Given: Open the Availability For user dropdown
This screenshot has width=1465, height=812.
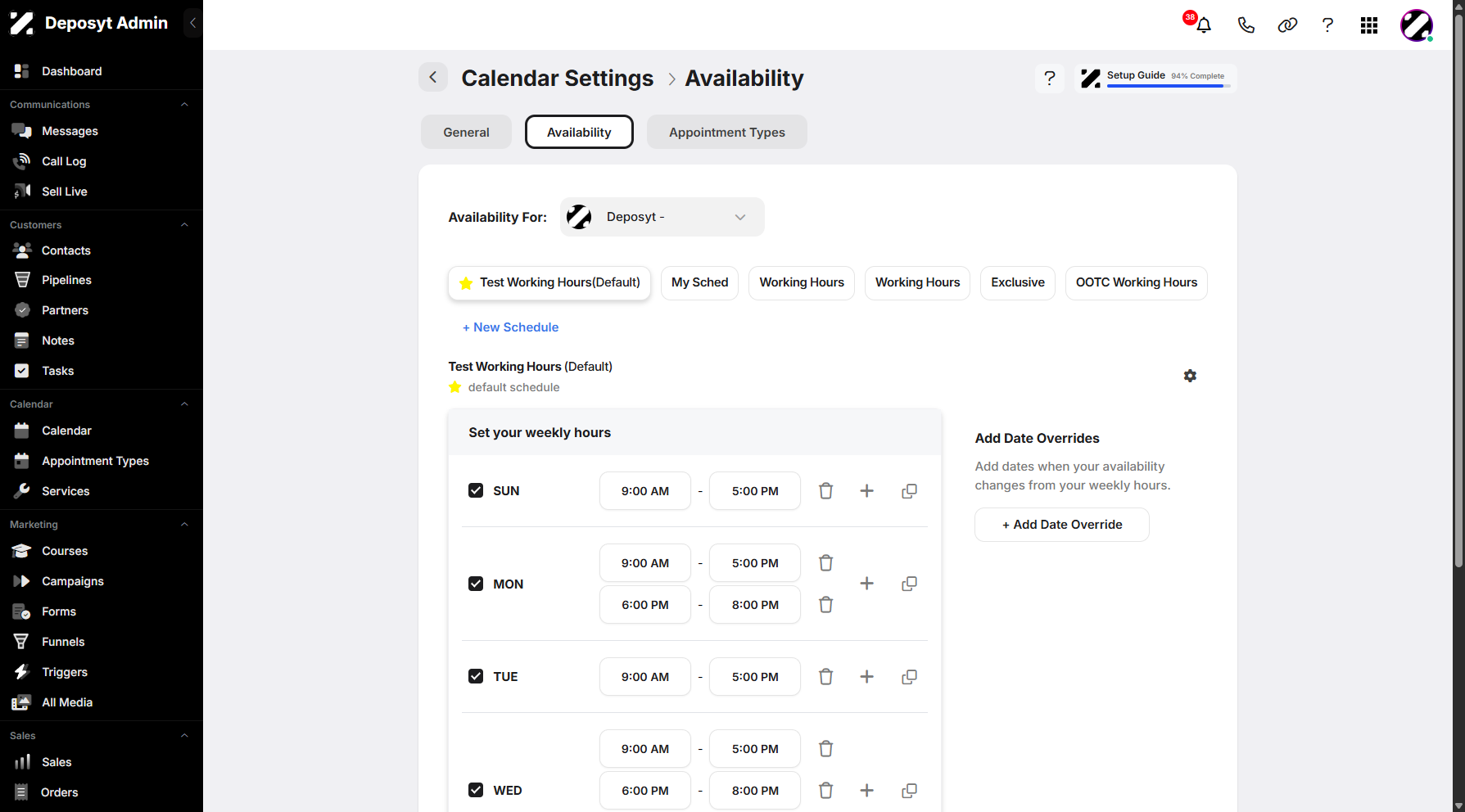Looking at the screenshot, I should pyautogui.click(x=662, y=217).
